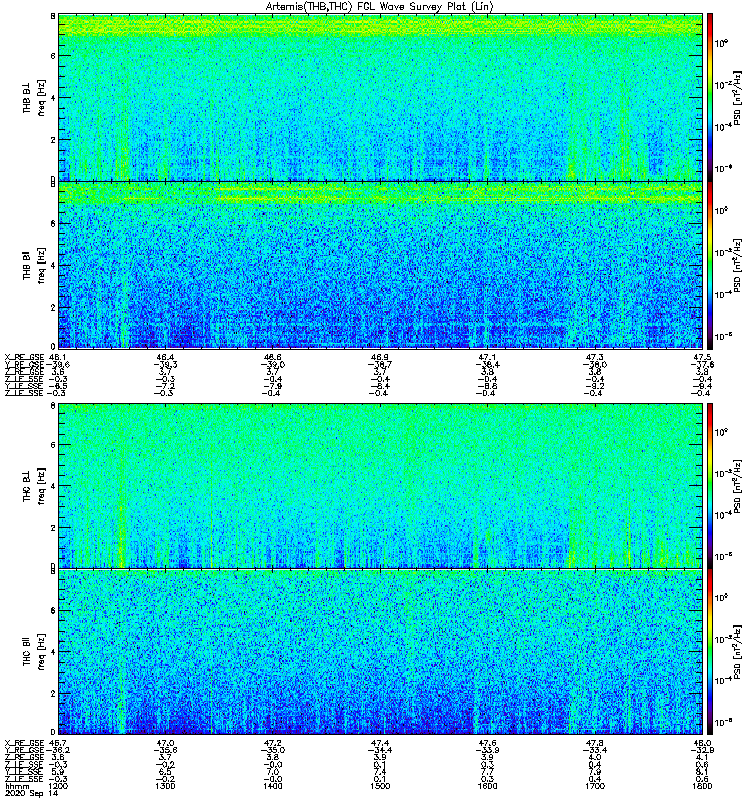The width and height of the screenshot is (750, 800).
Task: Click the 'THC B∥ freq [Hz]' axis label
Action: tap(34, 652)
